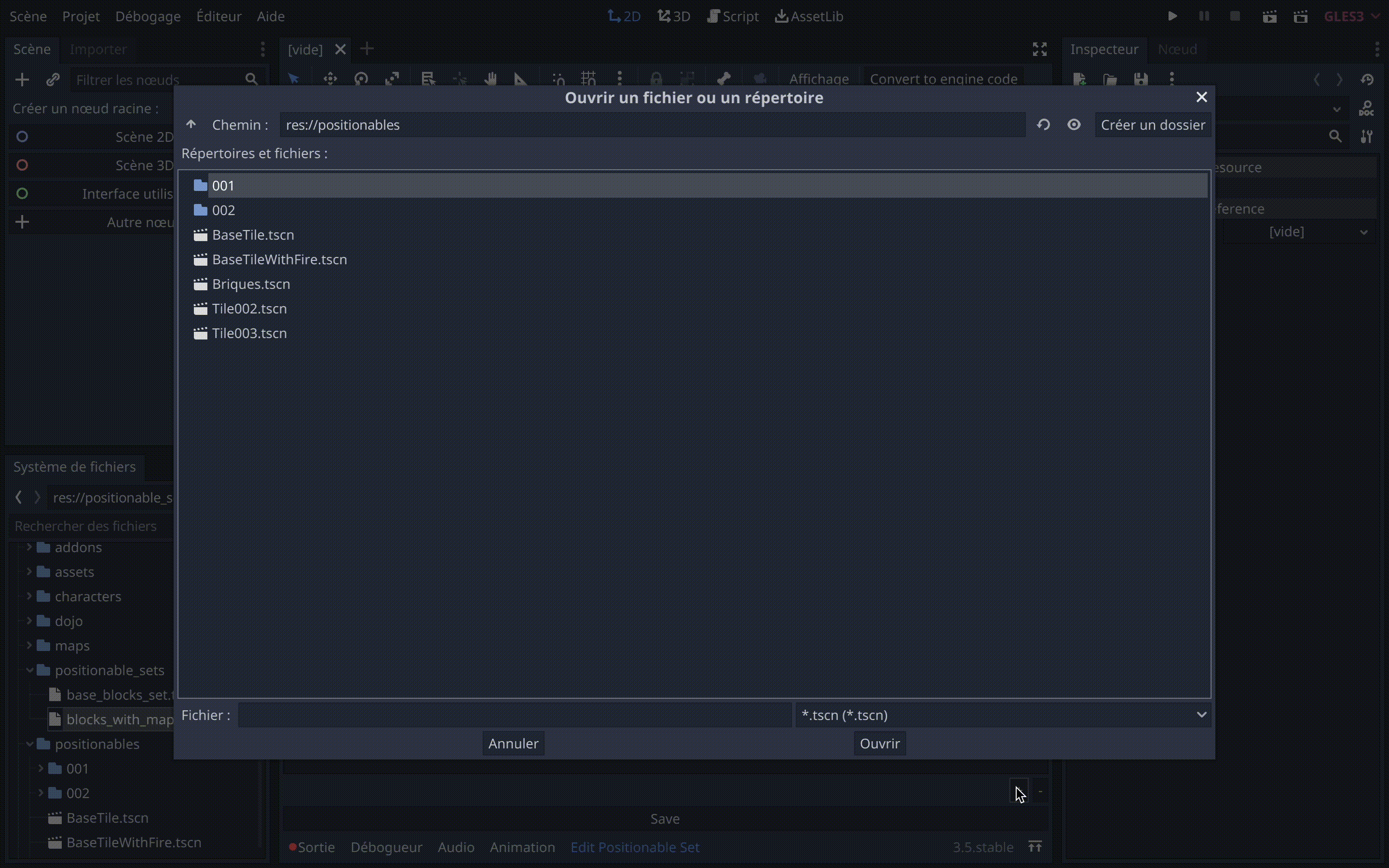Collapse the positionables folder in filesystem
Screen dimensions: 1389x868
[29, 744]
